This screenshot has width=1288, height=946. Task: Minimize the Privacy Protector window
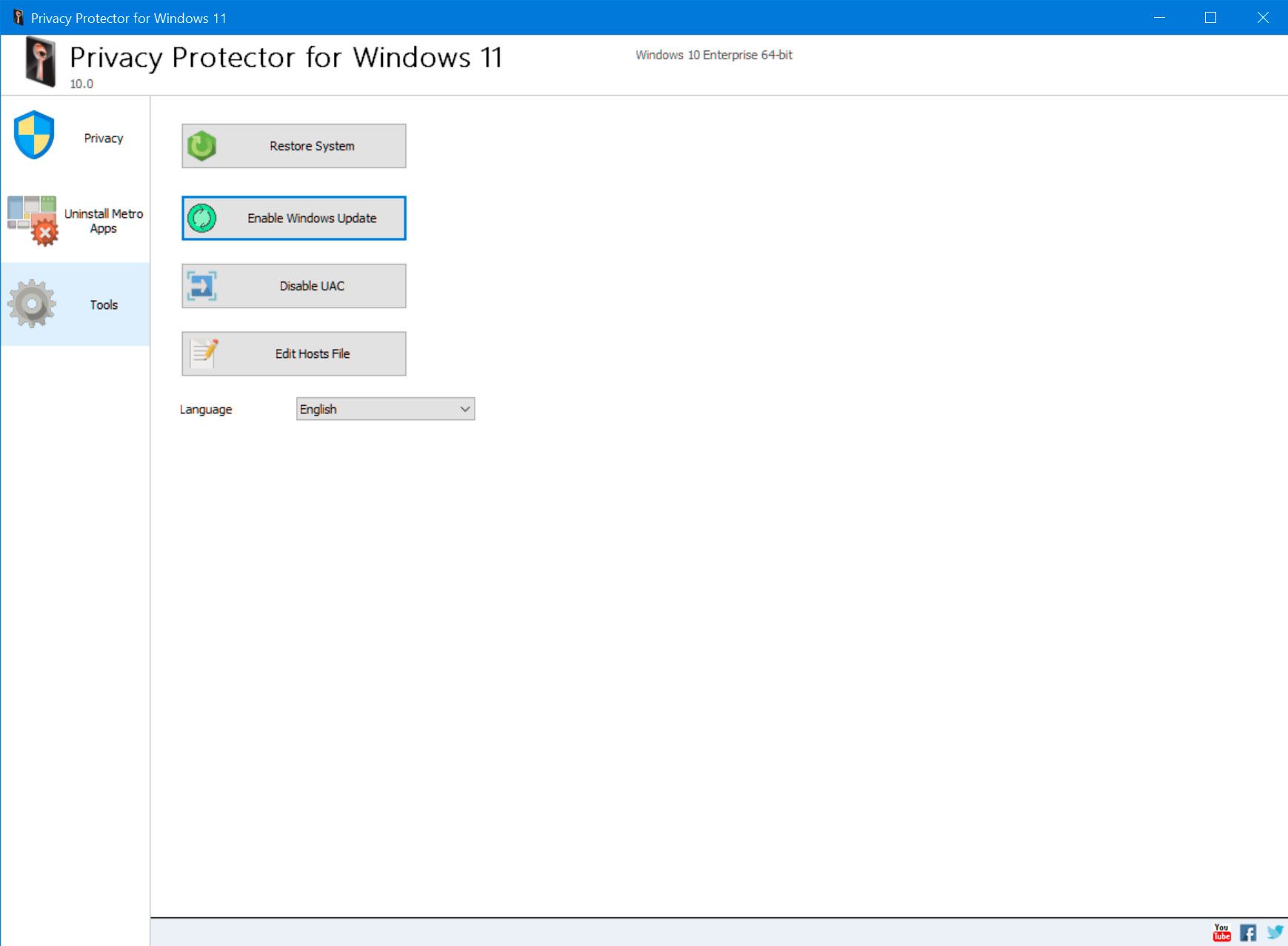click(x=1160, y=17)
